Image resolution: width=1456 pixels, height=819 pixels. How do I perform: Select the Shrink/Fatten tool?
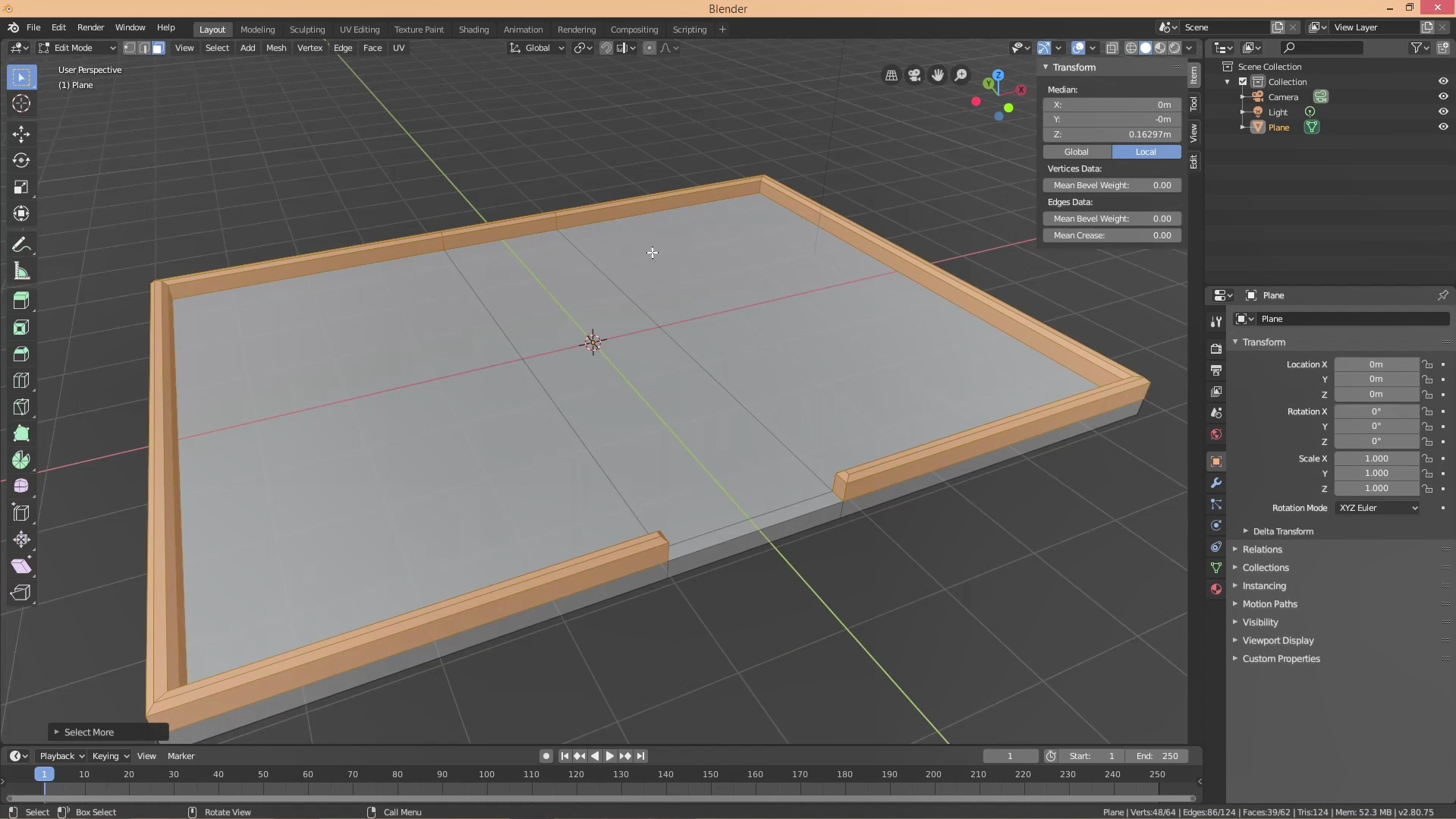coord(21,540)
